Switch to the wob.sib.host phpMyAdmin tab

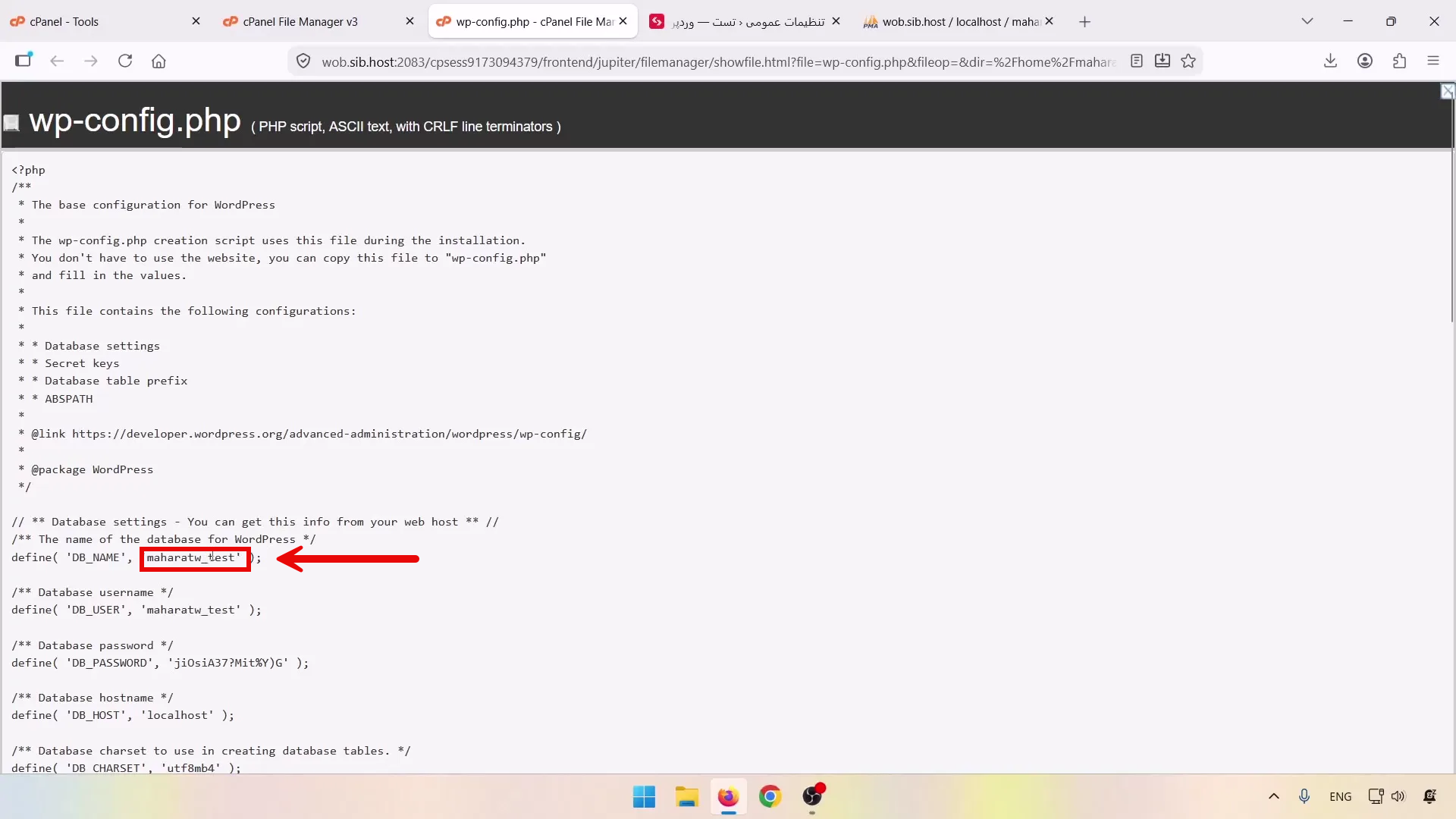pos(959,22)
